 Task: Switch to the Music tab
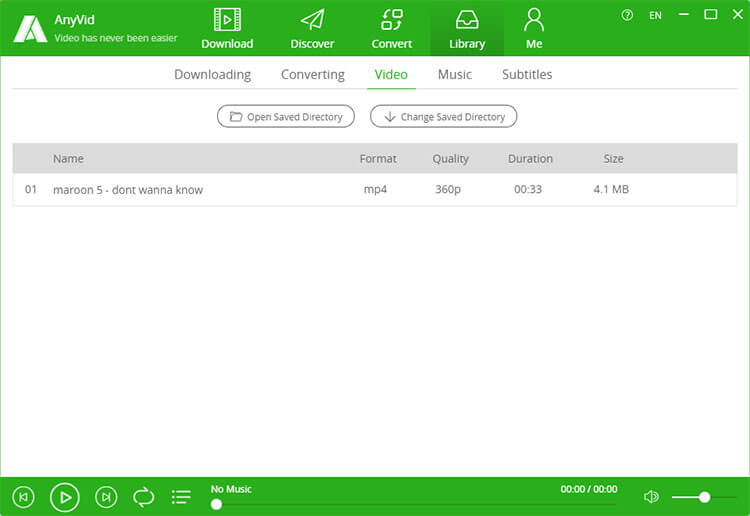(x=455, y=75)
